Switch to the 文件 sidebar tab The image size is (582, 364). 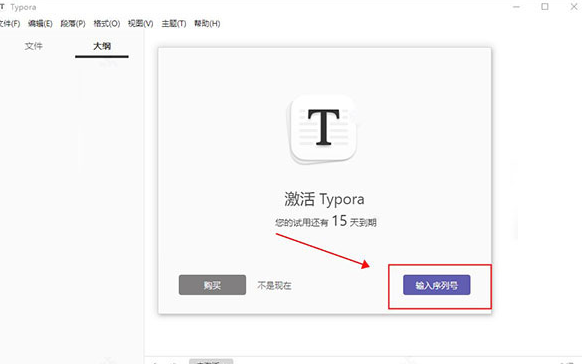(x=34, y=46)
